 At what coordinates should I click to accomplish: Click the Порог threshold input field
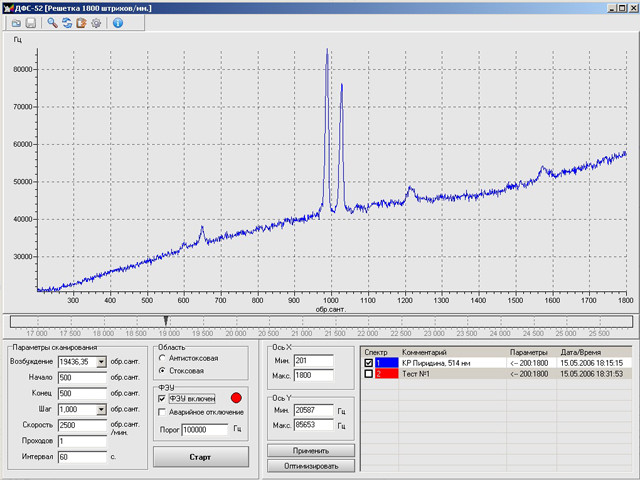204,429
